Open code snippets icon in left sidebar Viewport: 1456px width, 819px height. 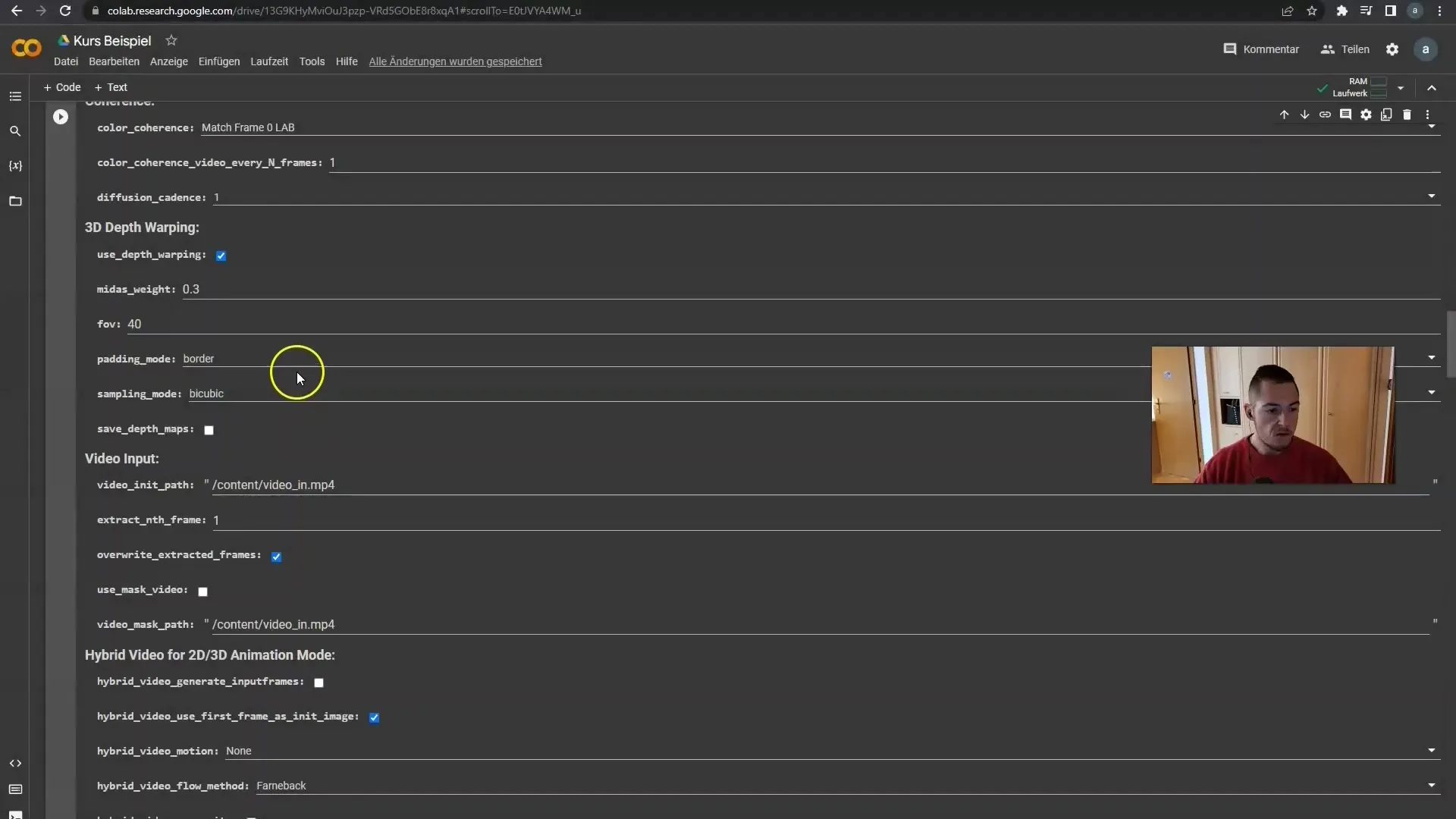(15, 764)
